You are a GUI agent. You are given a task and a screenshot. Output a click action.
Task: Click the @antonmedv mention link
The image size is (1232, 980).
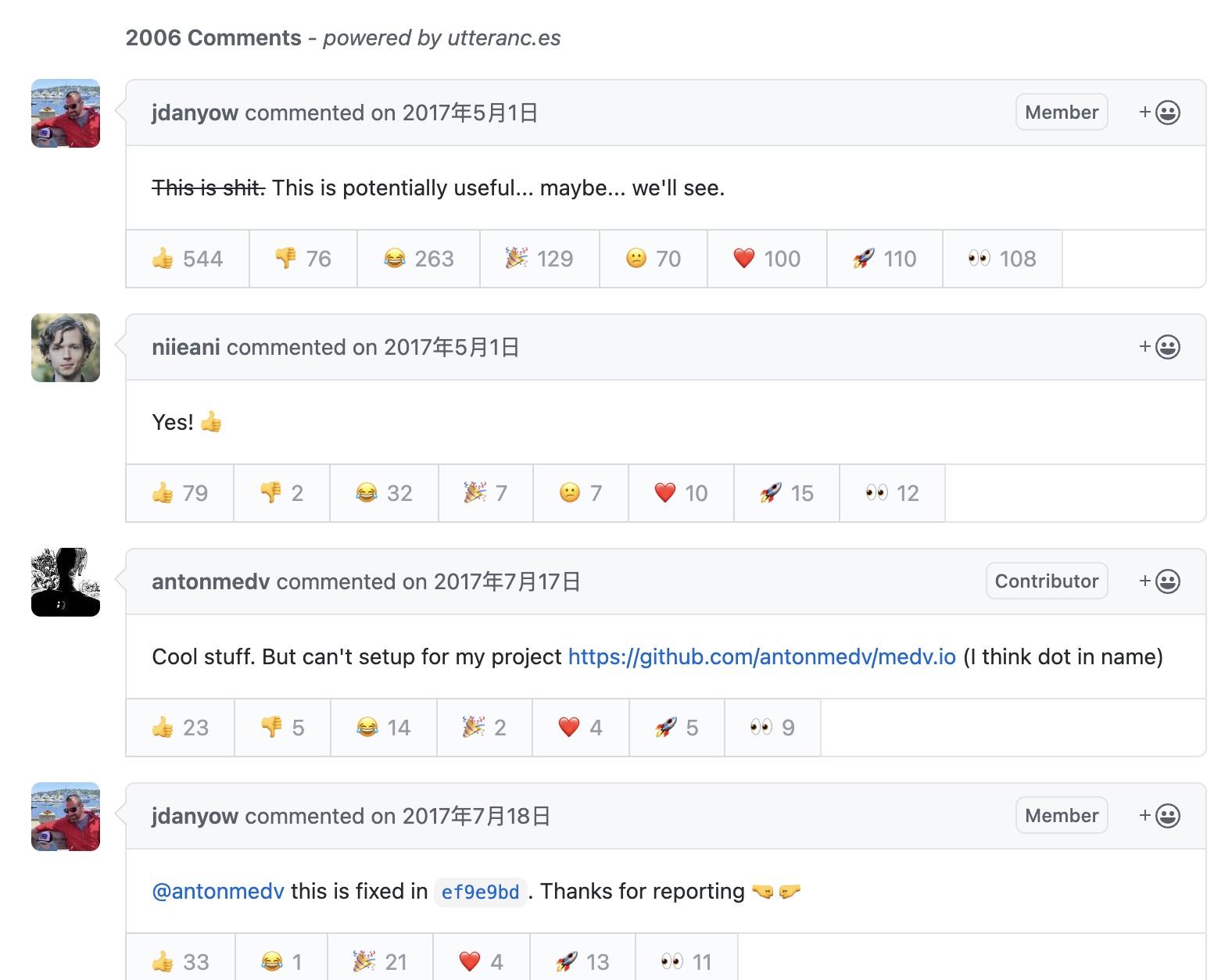218,892
